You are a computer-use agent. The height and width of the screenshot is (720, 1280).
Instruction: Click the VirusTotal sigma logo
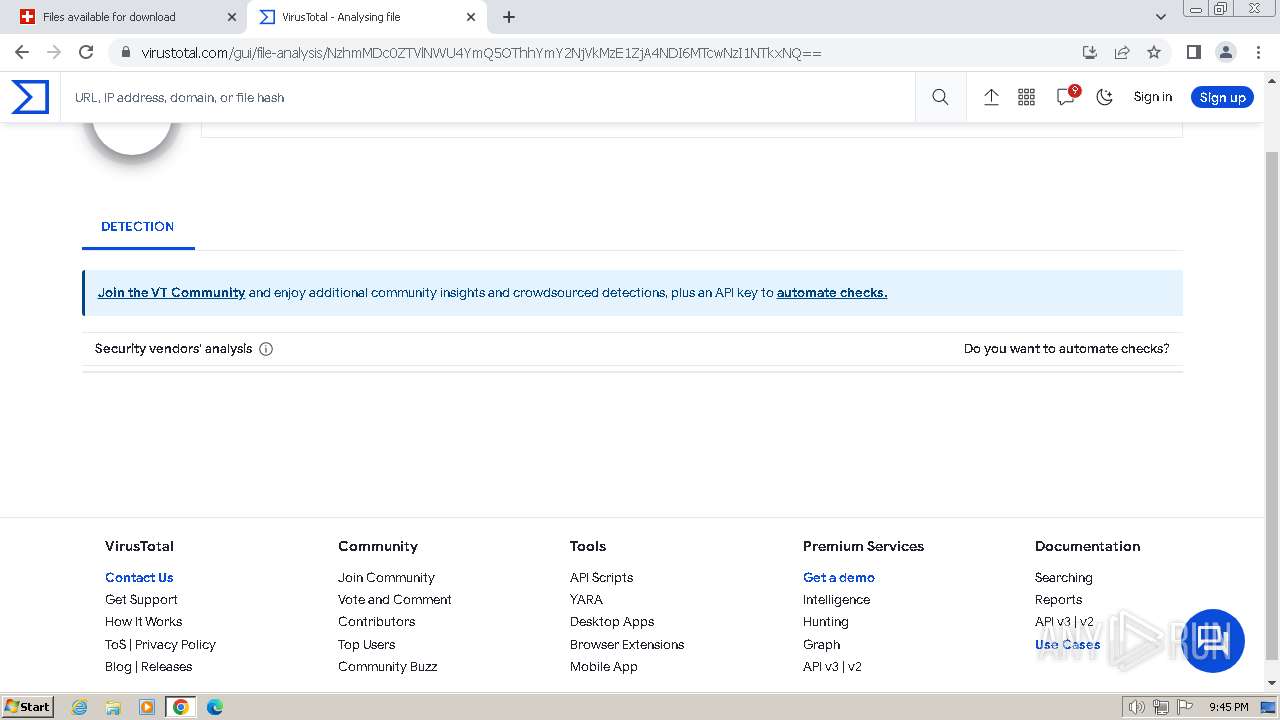(30, 97)
